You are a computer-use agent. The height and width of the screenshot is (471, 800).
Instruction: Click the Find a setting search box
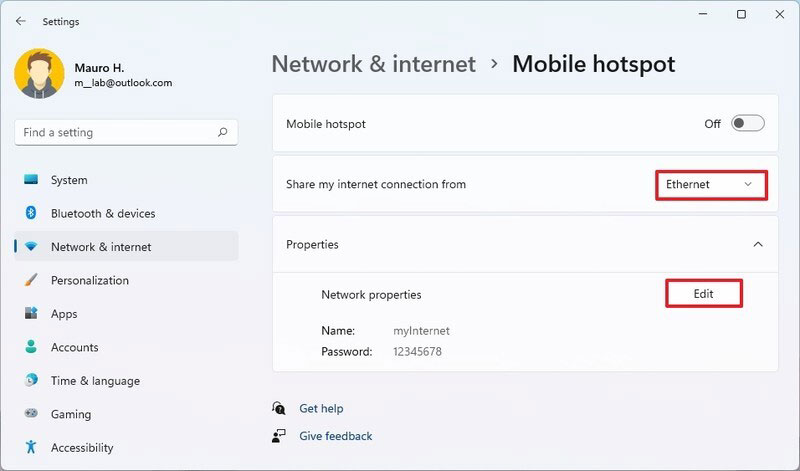(126, 133)
